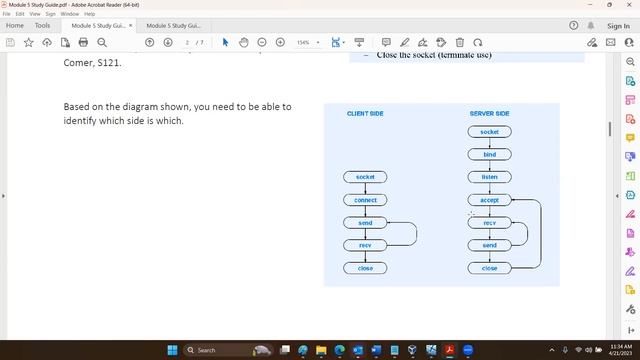Screen dimensions: 640x360
Task: Open File Explorer from taskbar
Action: coord(321,350)
